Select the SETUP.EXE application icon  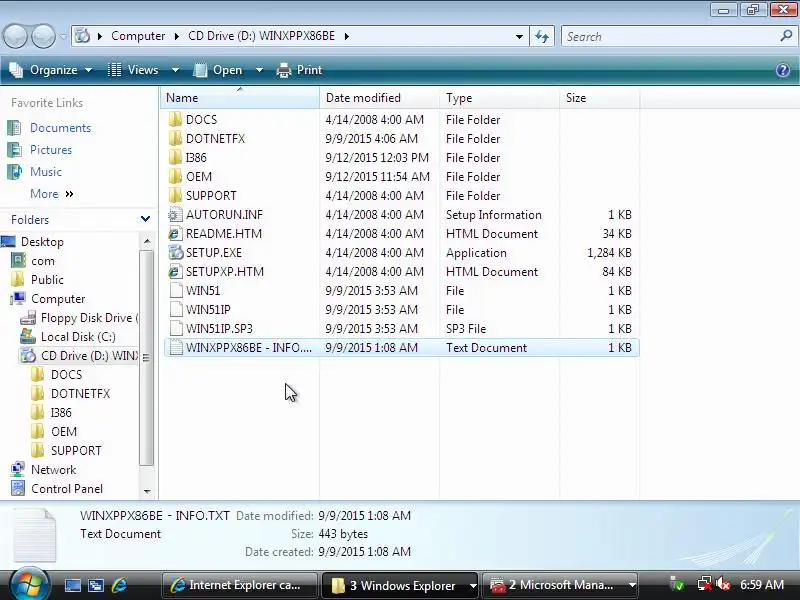coord(175,253)
